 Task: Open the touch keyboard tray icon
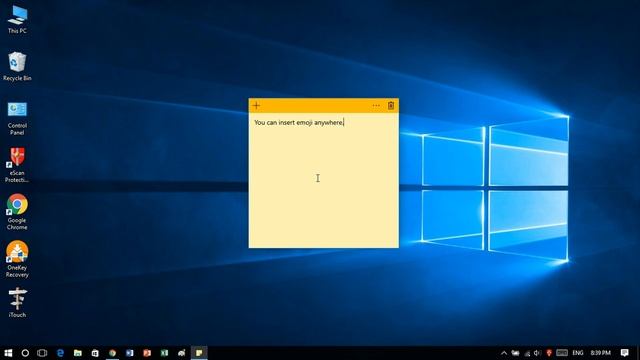(562, 353)
